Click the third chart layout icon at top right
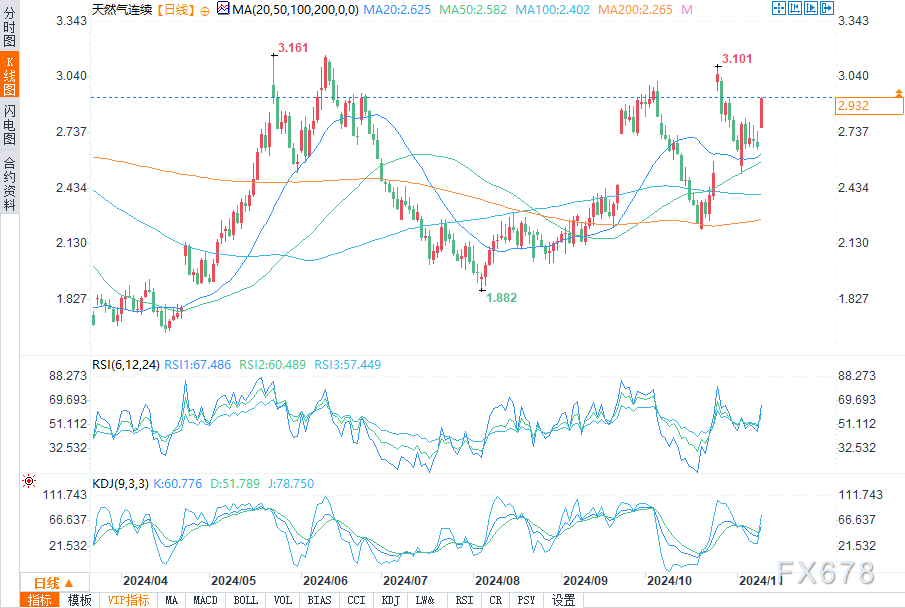This screenshot has width=905, height=608. coord(812,8)
